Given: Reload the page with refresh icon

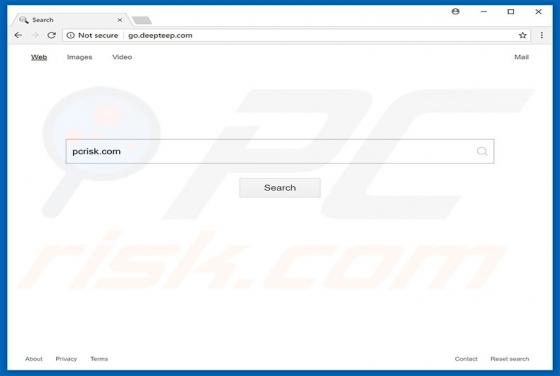Looking at the screenshot, I should pyautogui.click(x=51, y=35).
